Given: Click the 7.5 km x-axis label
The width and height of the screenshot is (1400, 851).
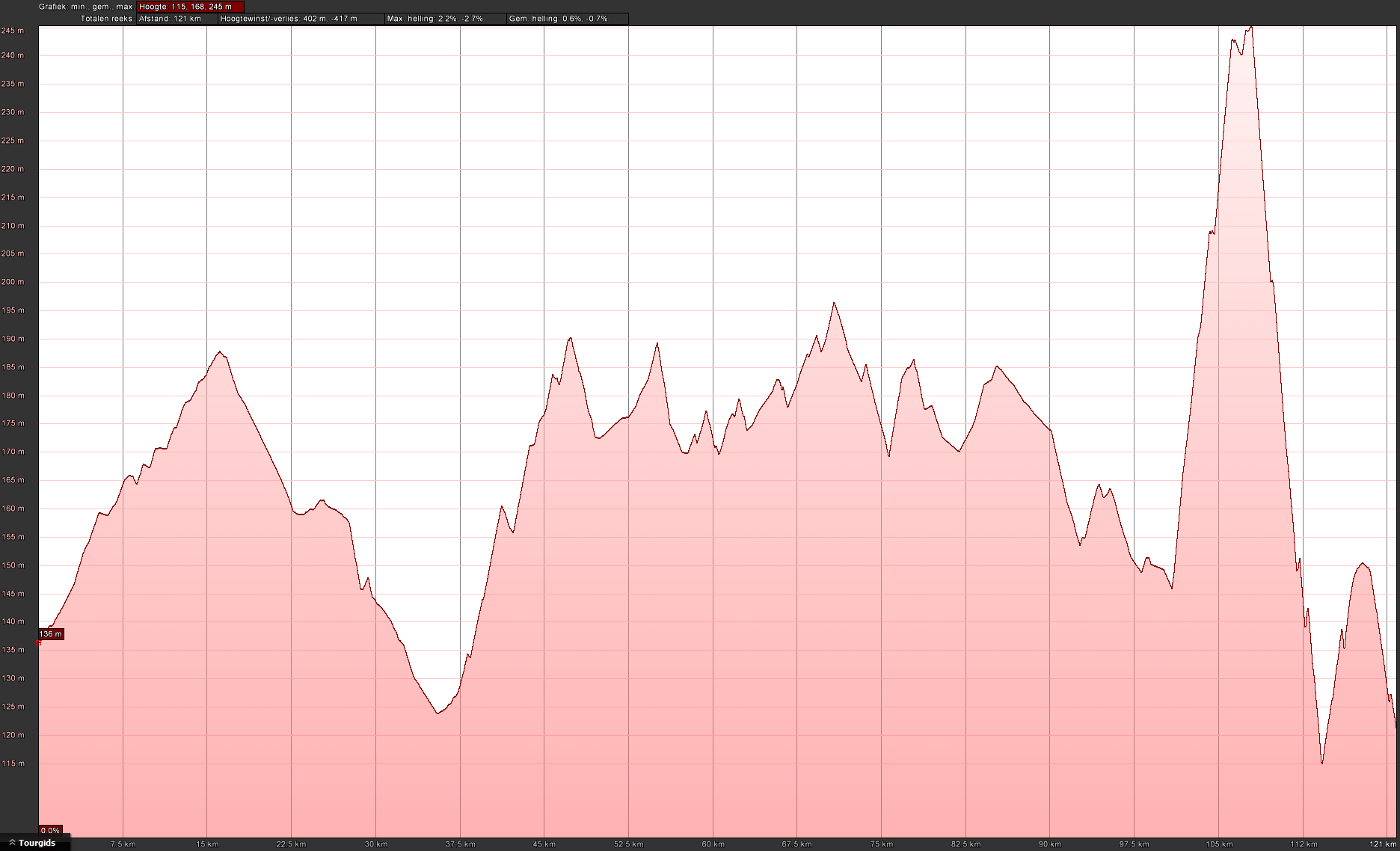Looking at the screenshot, I should 123,844.
